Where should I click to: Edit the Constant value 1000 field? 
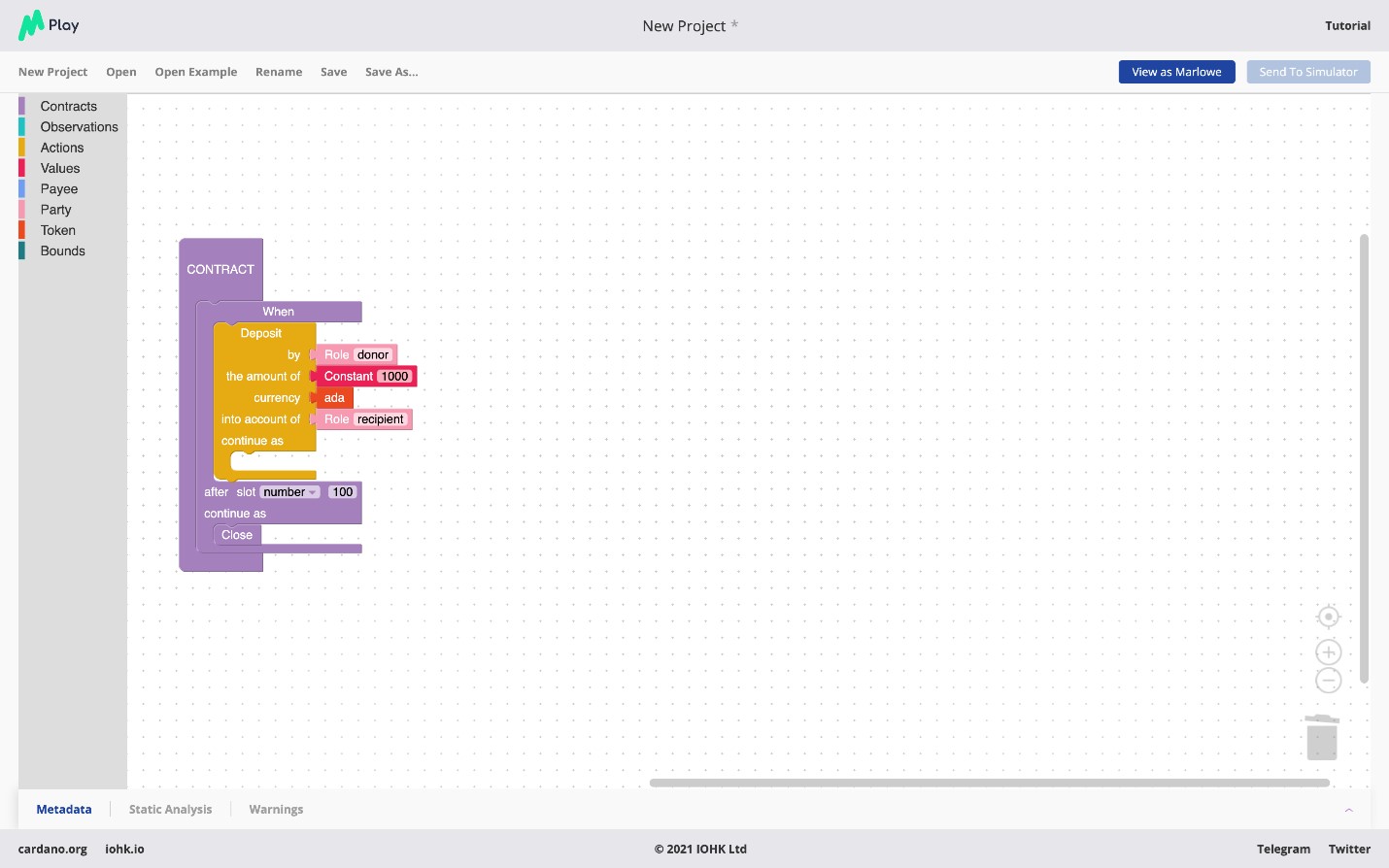[x=394, y=377]
